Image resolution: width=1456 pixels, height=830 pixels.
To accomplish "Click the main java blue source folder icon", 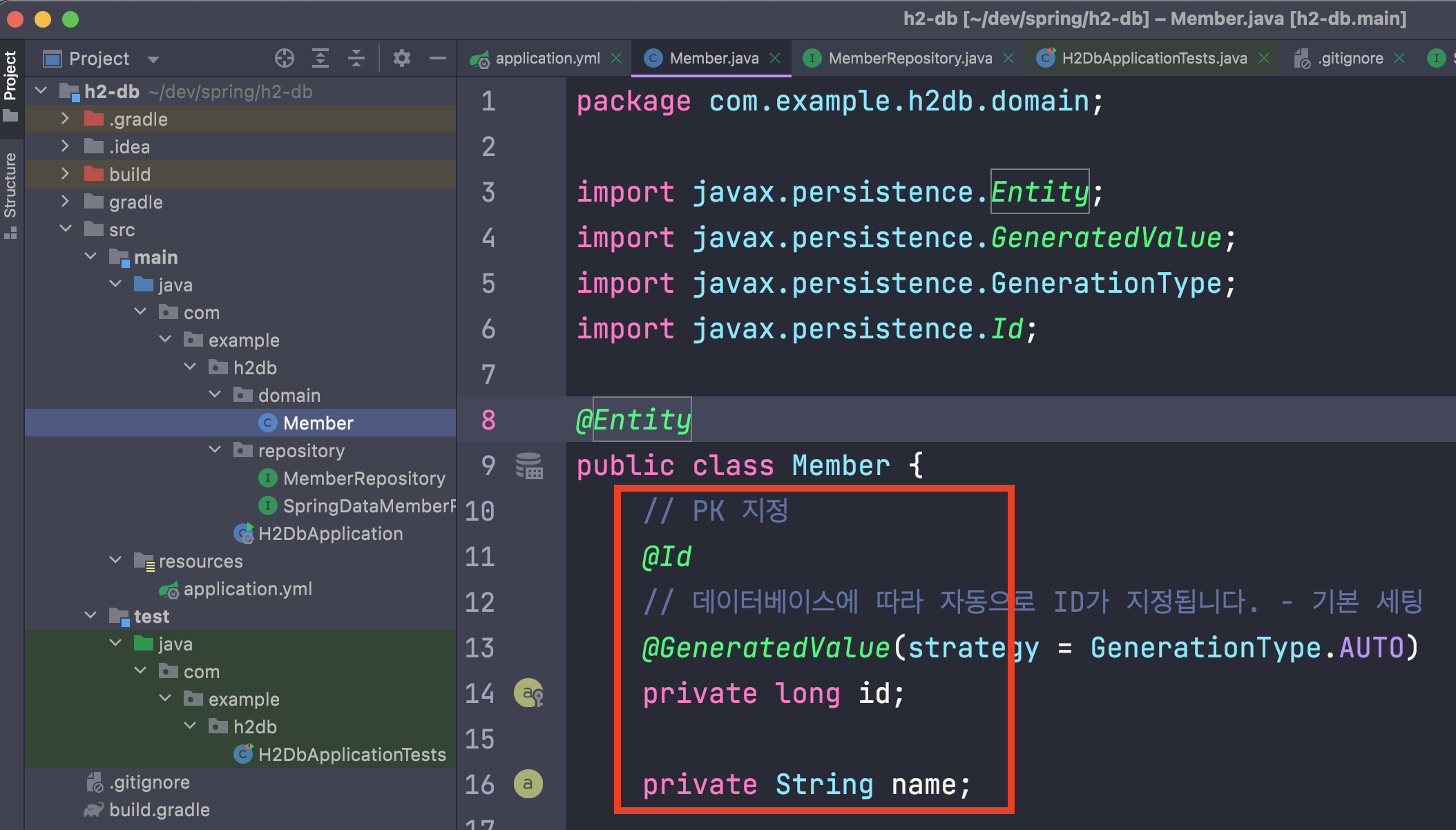I will tap(143, 284).
